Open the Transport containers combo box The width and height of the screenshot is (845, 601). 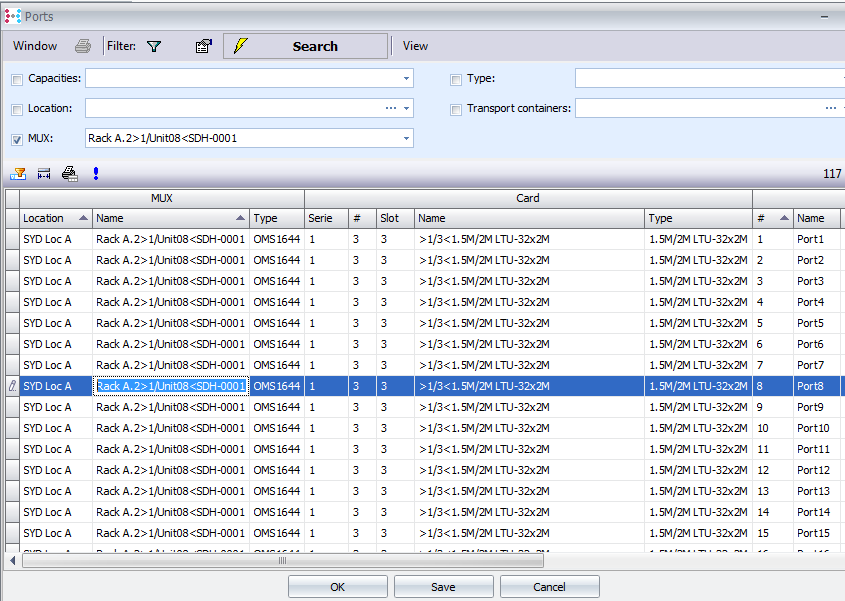coord(710,108)
